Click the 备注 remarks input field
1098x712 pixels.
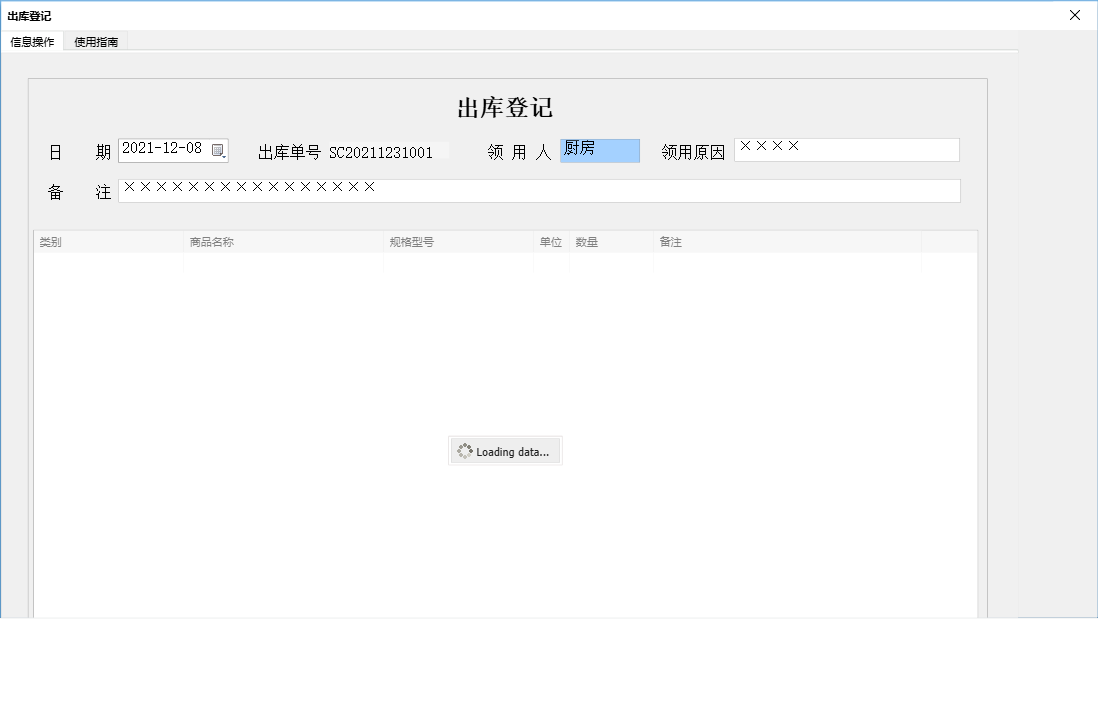point(540,190)
